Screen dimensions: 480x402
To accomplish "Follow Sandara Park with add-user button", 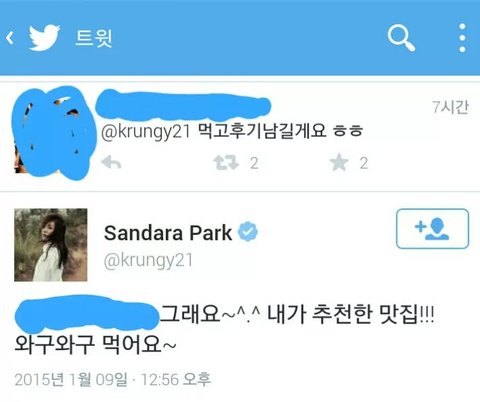I will point(432,229).
